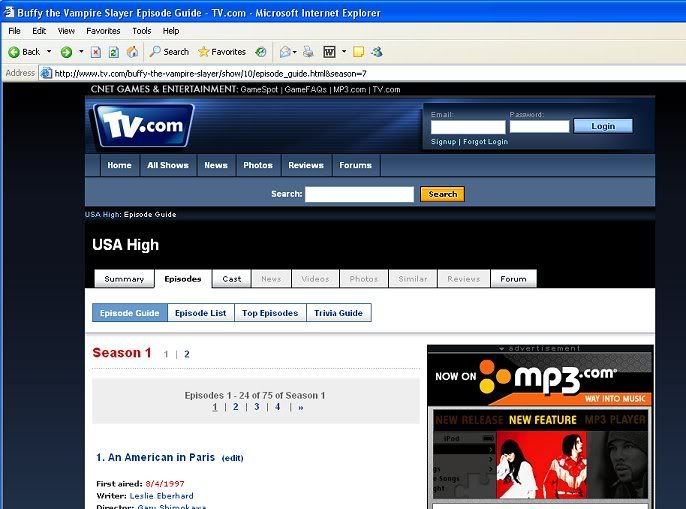Switch to the Cast show tab

[232, 279]
